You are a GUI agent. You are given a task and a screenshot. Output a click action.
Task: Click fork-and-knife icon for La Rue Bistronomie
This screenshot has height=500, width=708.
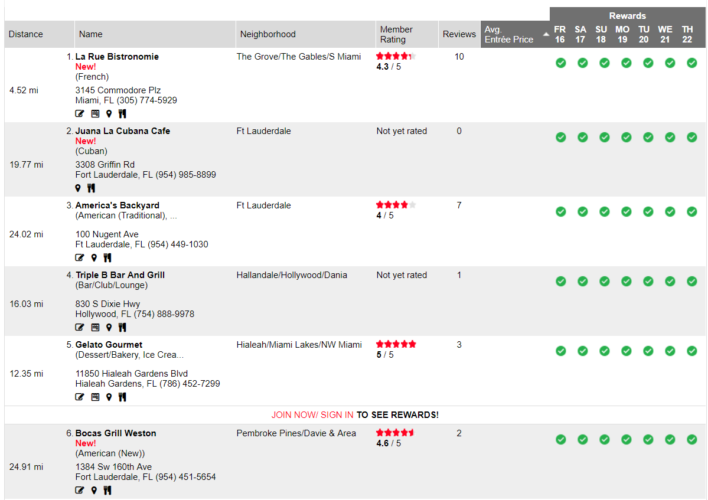coord(122,114)
